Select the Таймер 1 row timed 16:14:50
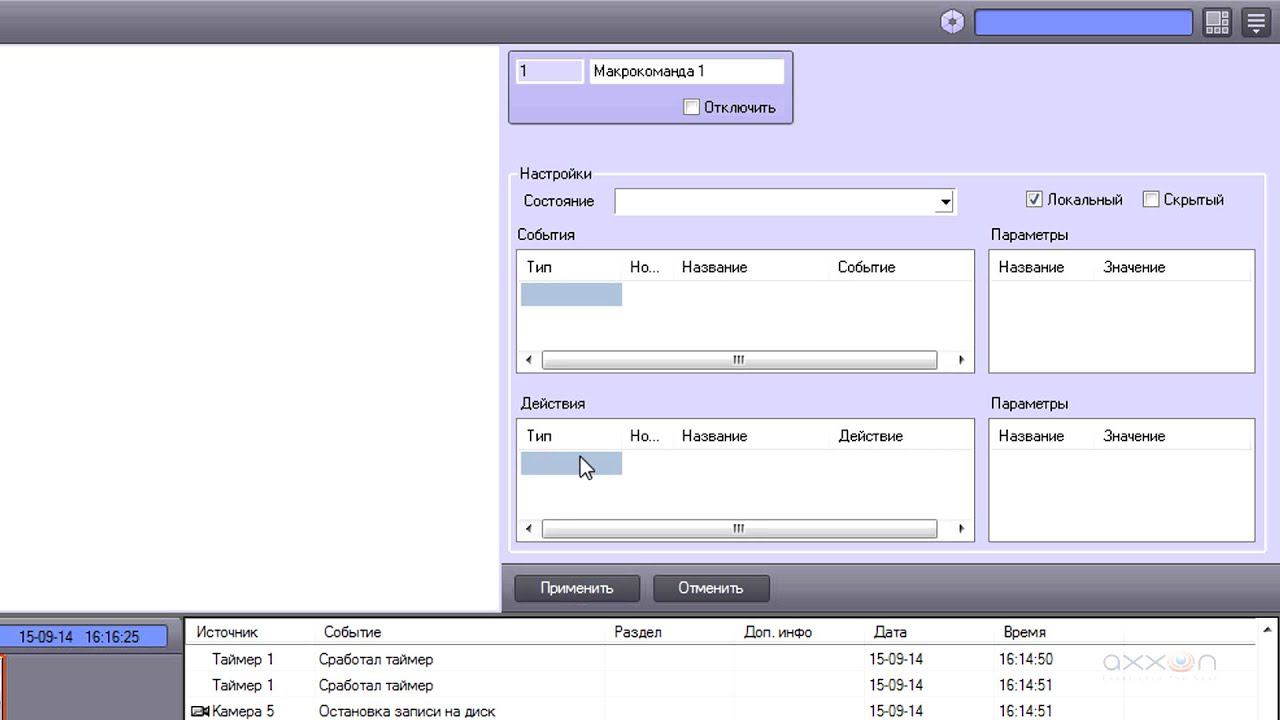 pyautogui.click(x=720, y=659)
